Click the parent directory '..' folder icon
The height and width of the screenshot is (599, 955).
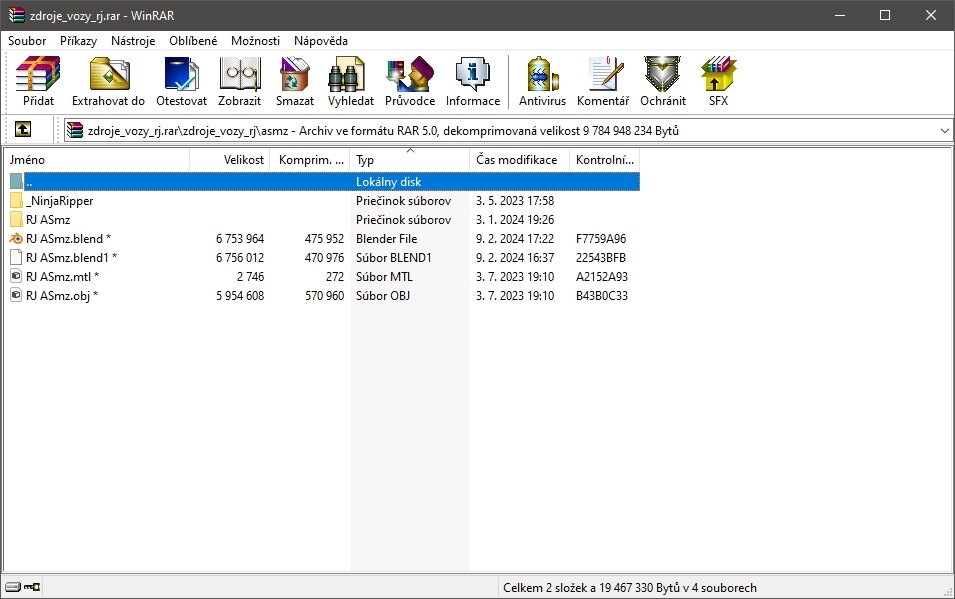pos(16,182)
